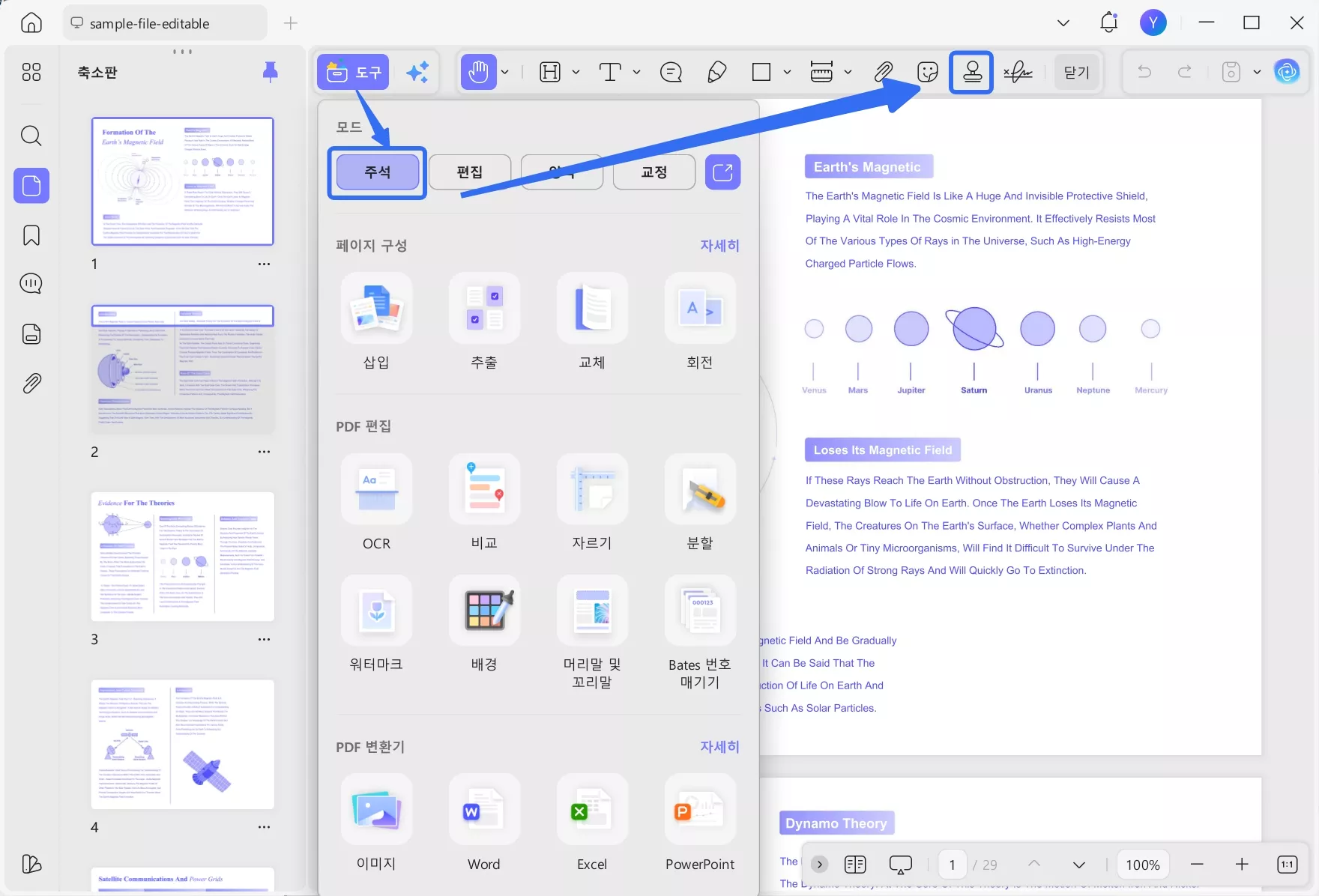Select the measurement ruler tool
Image resolution: width=1319 pixels, height=896 pixels.
click(x=821, y=72)
